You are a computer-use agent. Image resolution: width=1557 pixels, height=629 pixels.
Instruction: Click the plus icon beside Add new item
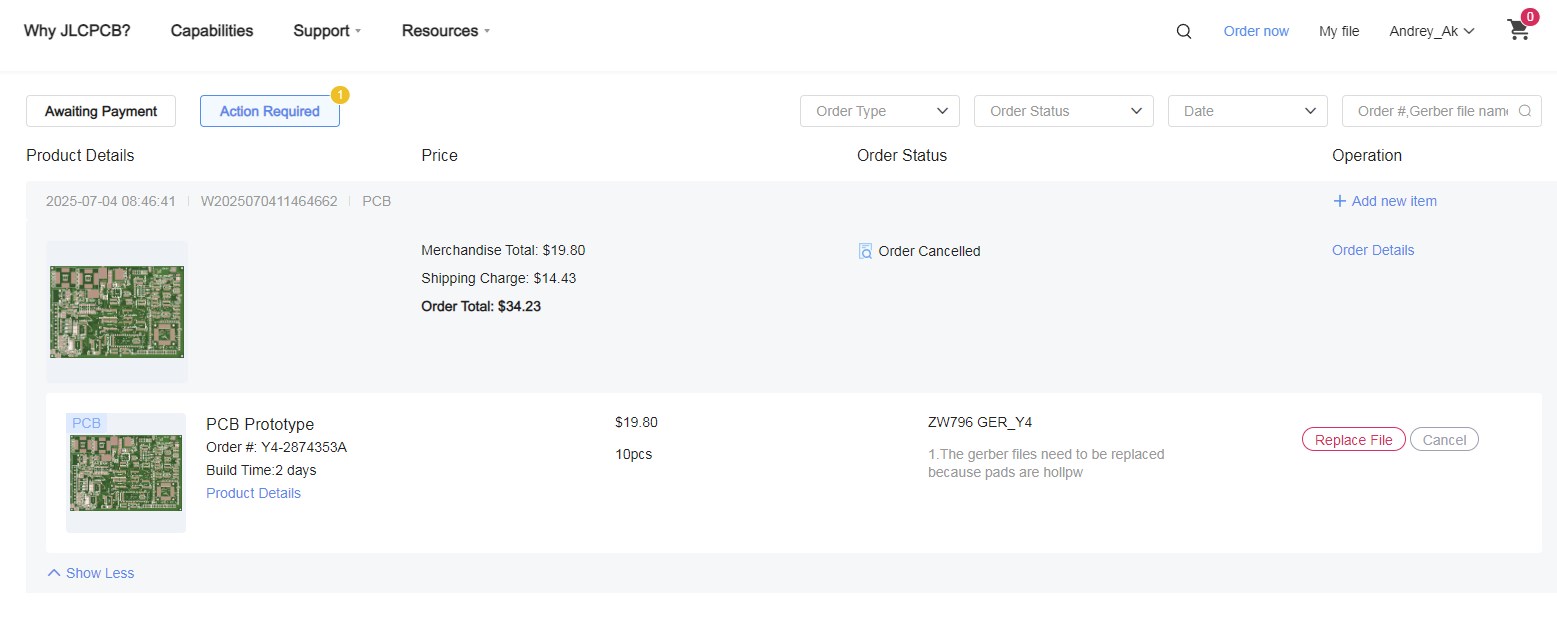(x=1340, y=201)
